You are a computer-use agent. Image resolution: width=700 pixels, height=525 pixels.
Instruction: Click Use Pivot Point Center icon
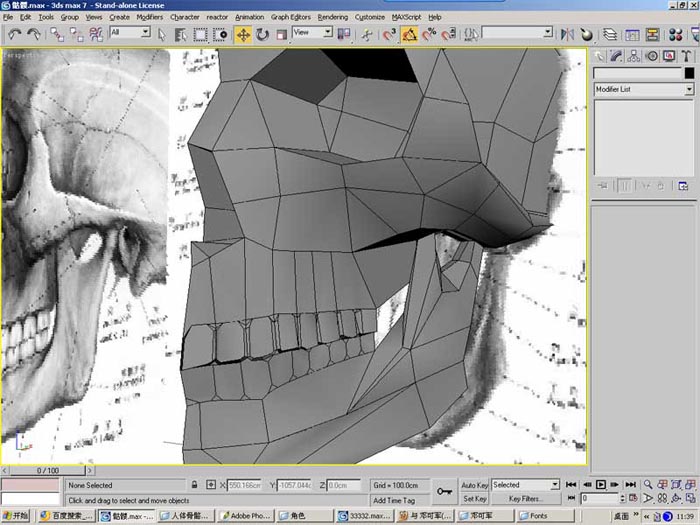point(344,34)
